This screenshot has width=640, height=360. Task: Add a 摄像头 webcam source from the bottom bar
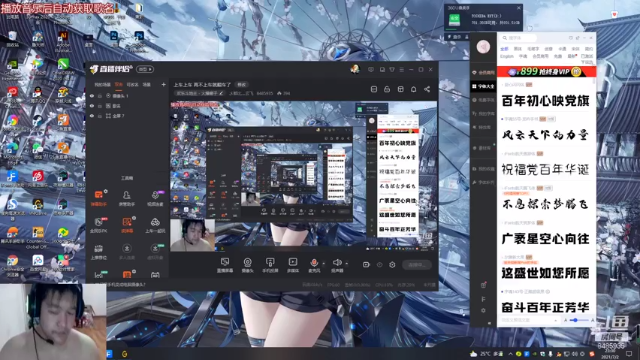[x=247, y=265]
